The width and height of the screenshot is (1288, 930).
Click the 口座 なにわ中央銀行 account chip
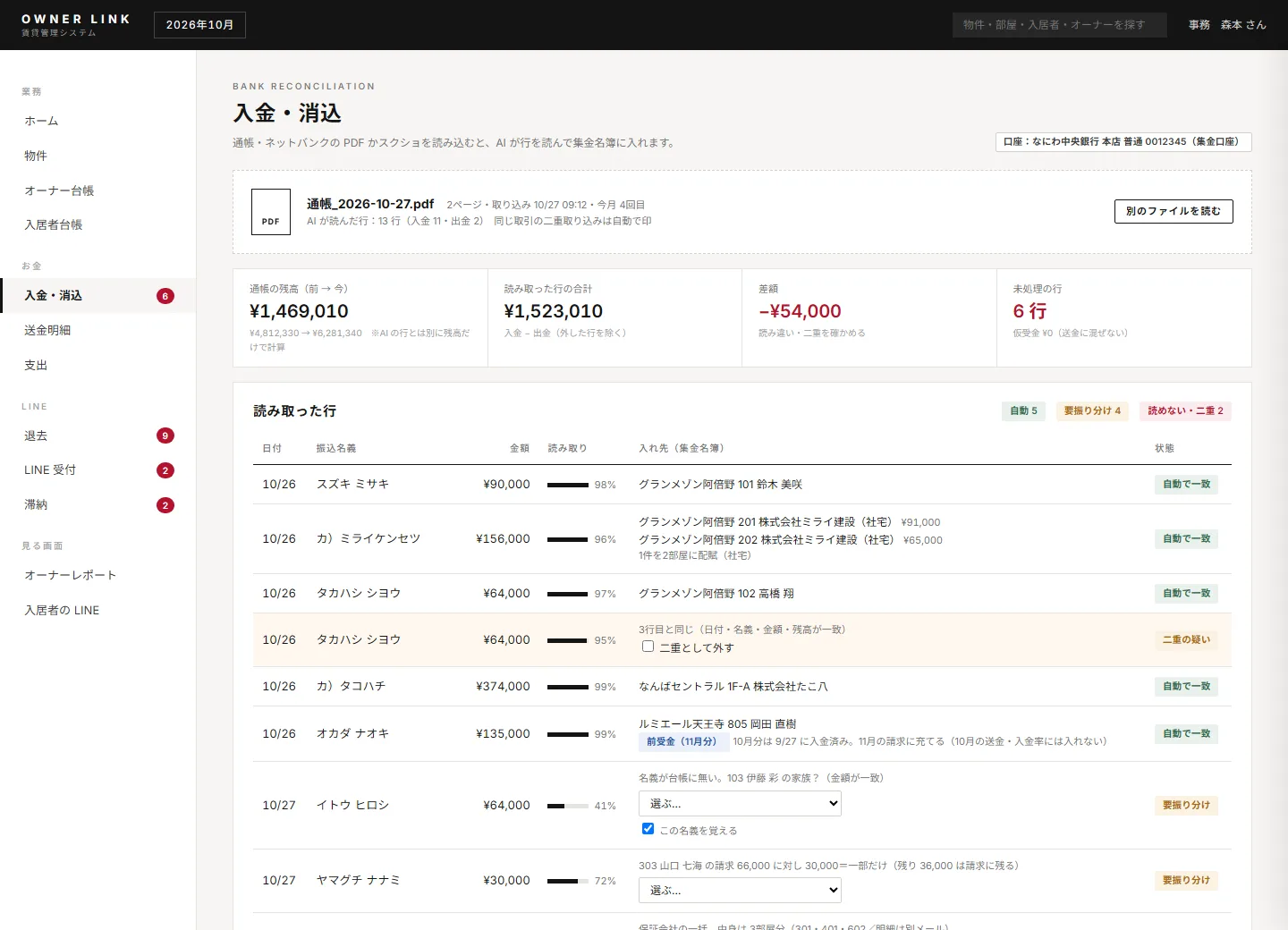[x=1123, y=142]
